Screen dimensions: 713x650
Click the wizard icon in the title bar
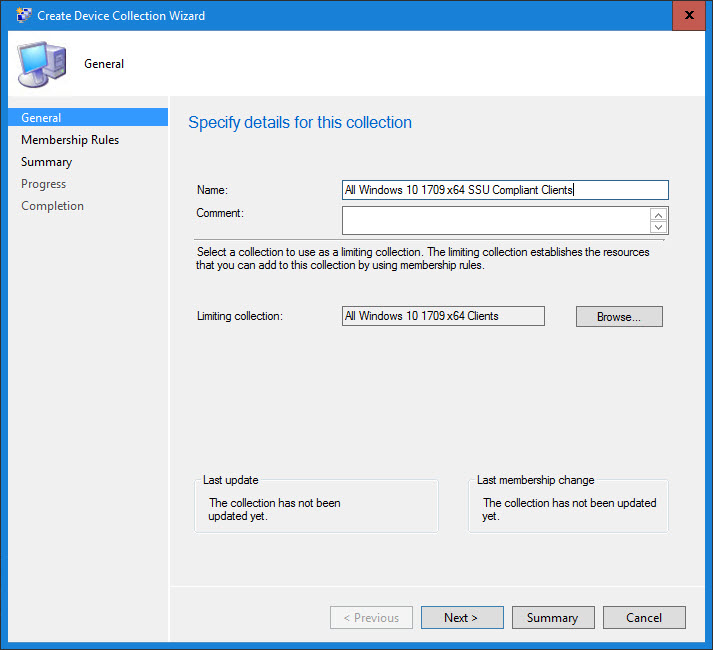point(22,16)
